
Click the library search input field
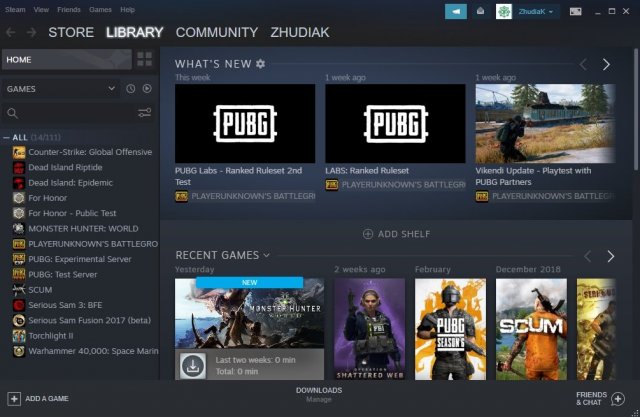click(78, 113)
